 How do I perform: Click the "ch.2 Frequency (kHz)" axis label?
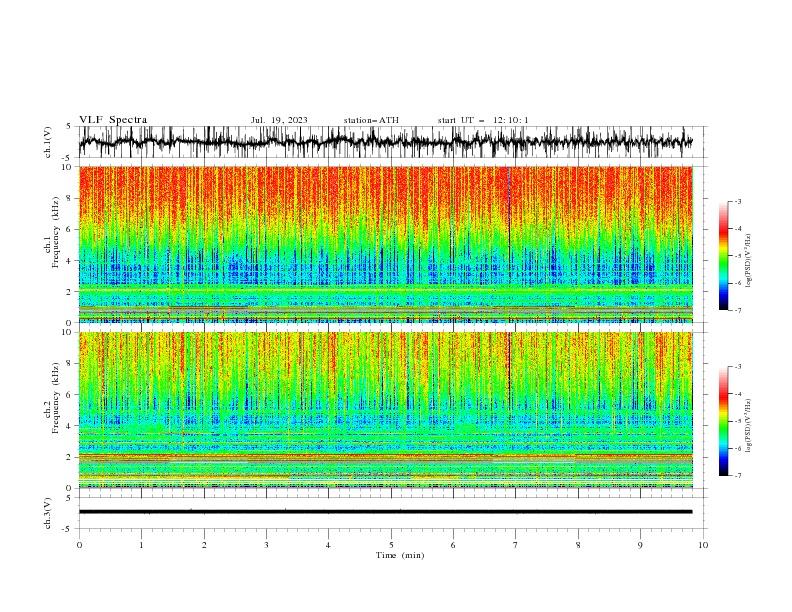pyautogui.click(x=51, y=398)
